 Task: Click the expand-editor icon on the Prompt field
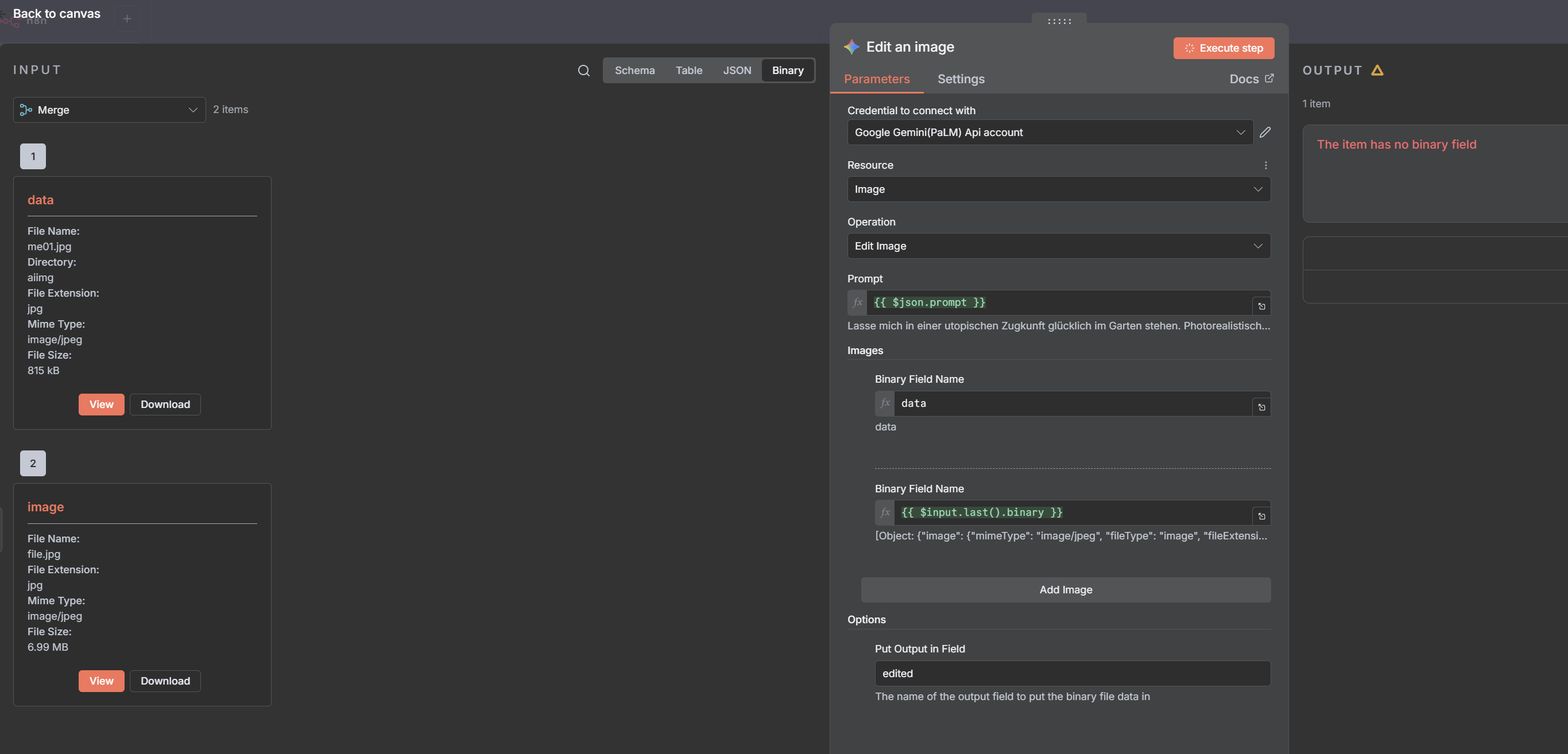pyautogui.click(x=1261, y=306)
